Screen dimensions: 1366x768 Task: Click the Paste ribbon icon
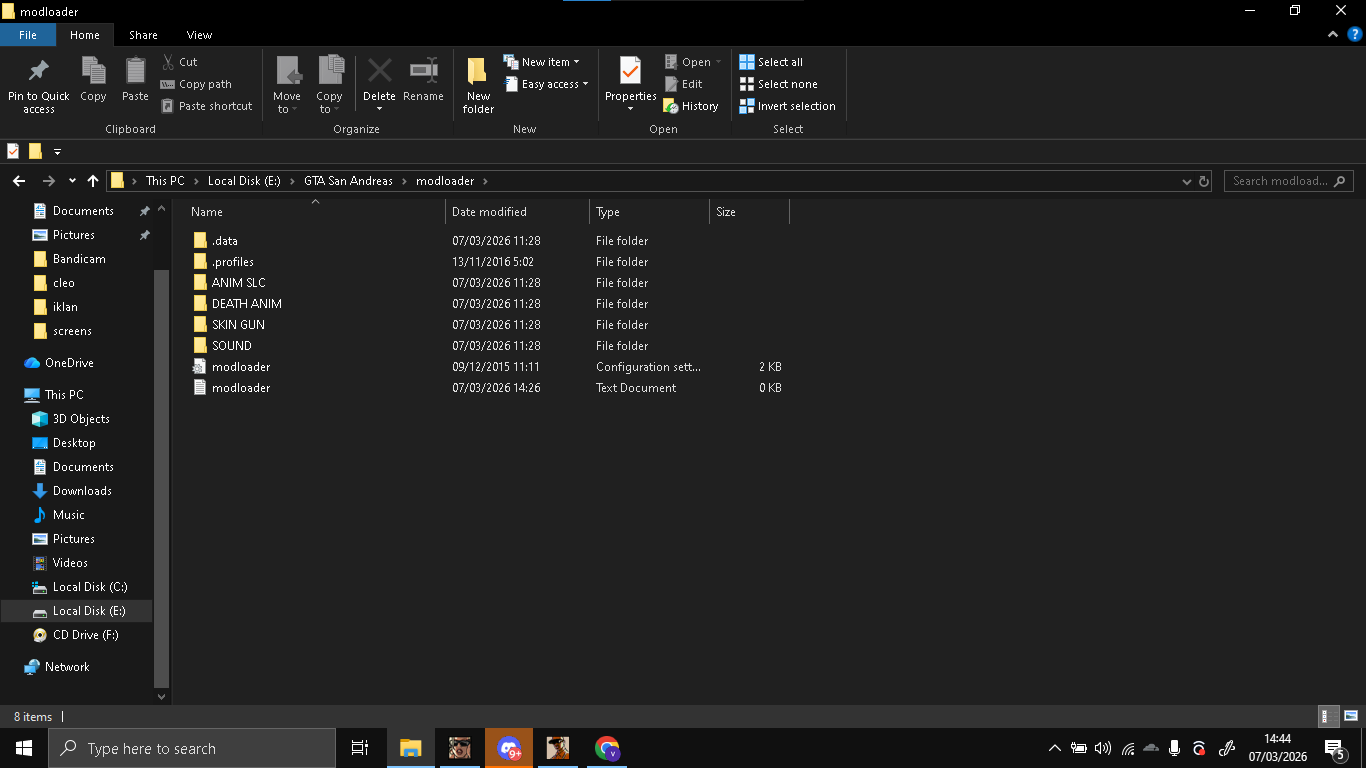click(x=135, y=71)
